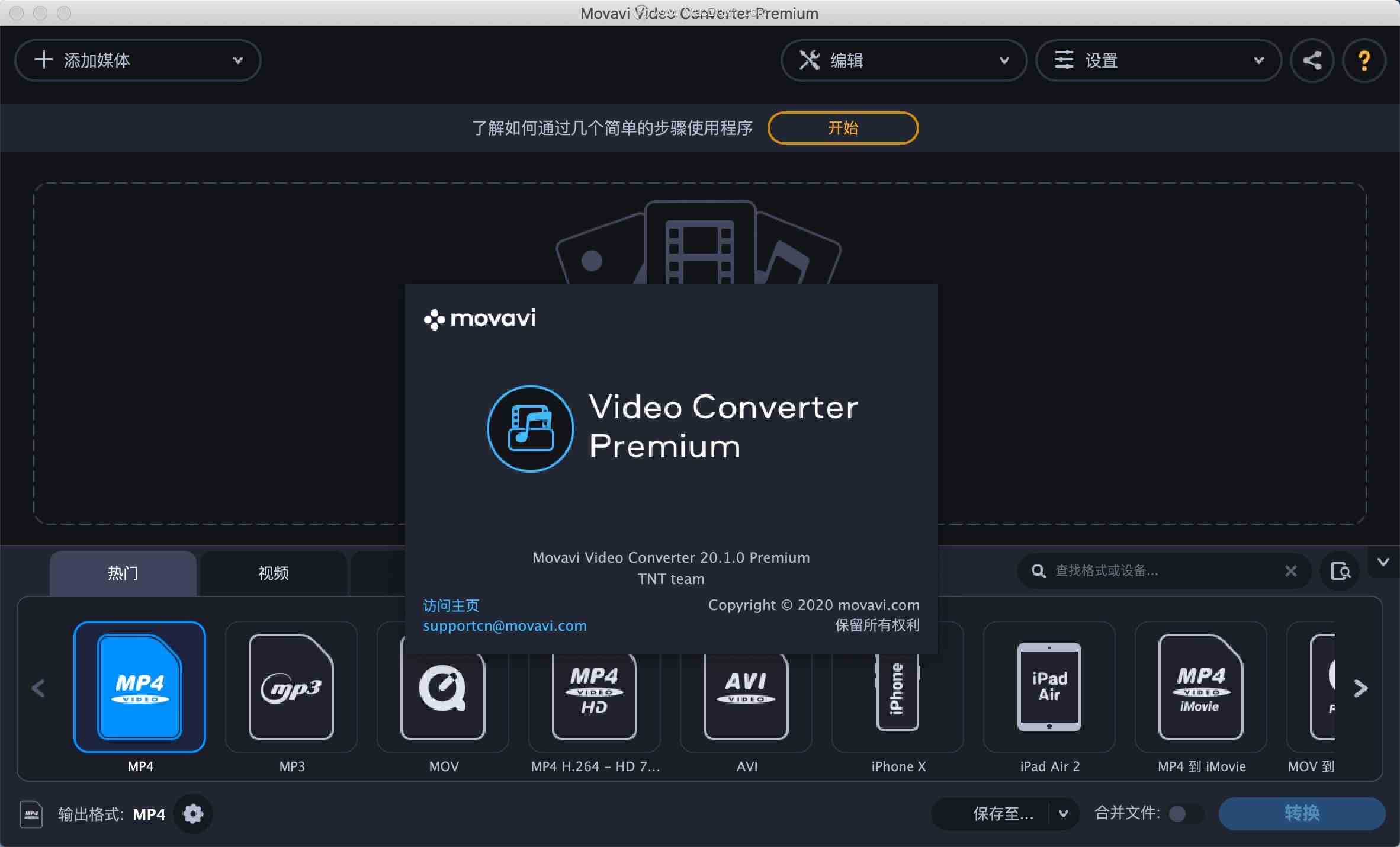
Task: Switch to the 热门 popular tab
Action: coord(123,573)
